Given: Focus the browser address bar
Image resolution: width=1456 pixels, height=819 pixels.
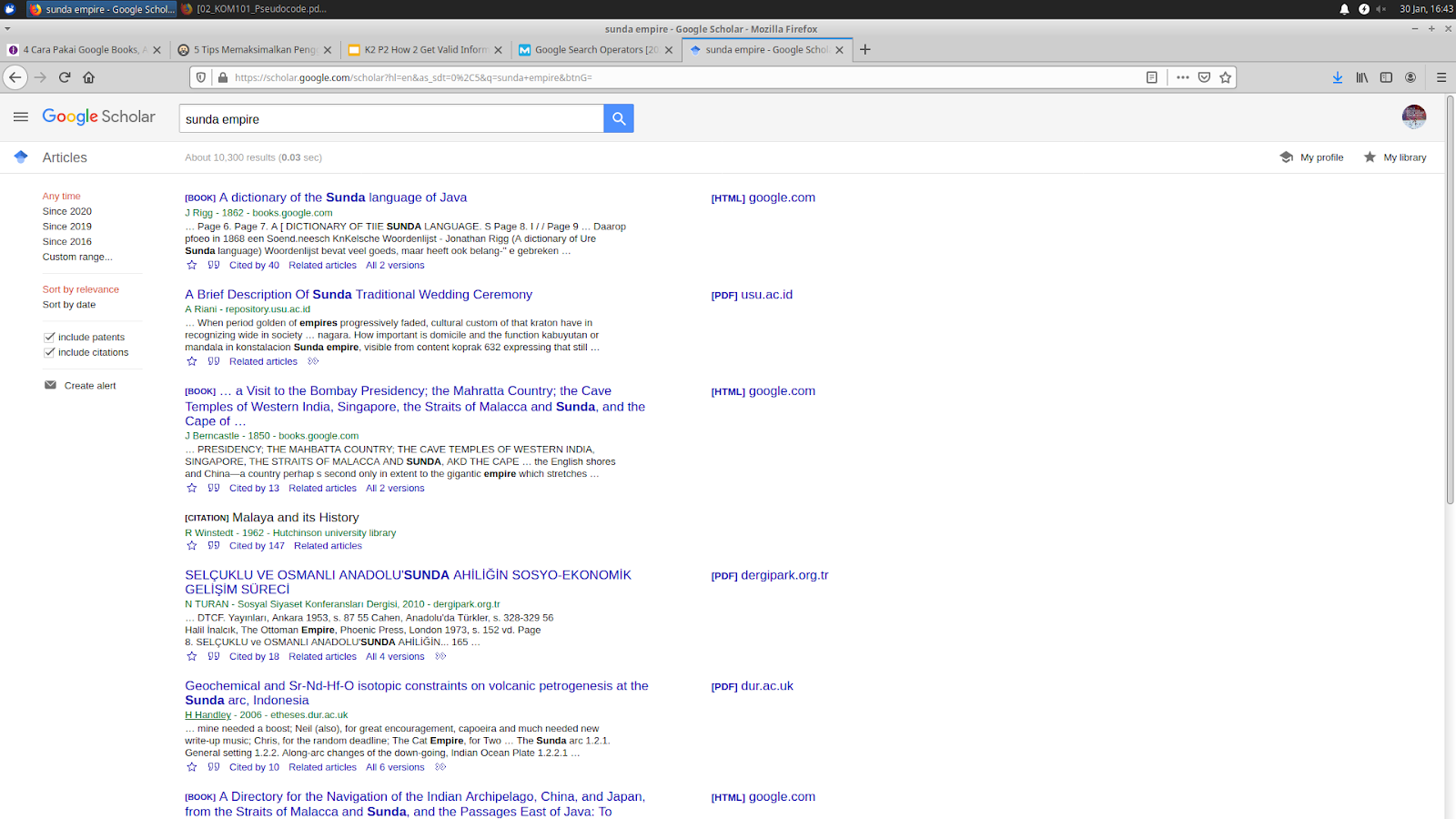Looking at the screenshot, I should [x=682, y=77].
